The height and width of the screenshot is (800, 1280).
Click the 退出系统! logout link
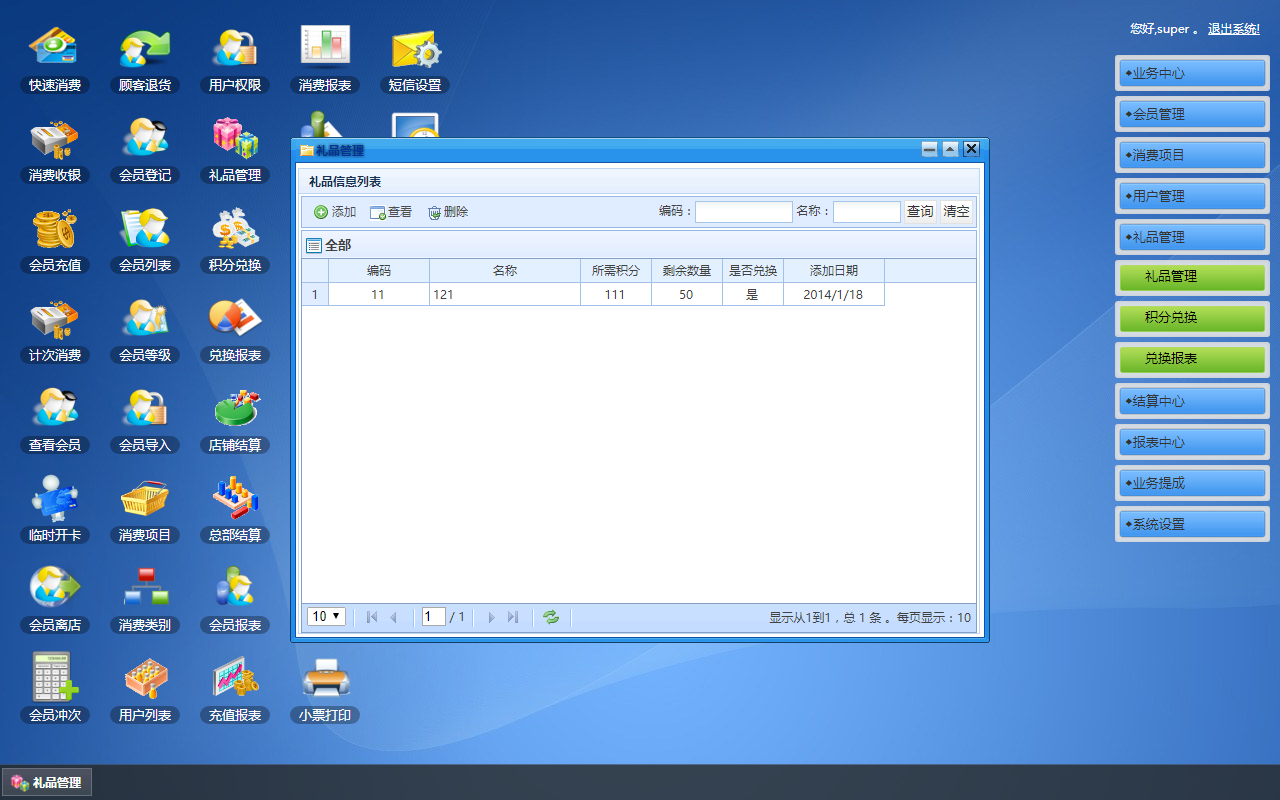click(x=1234, y=29)
